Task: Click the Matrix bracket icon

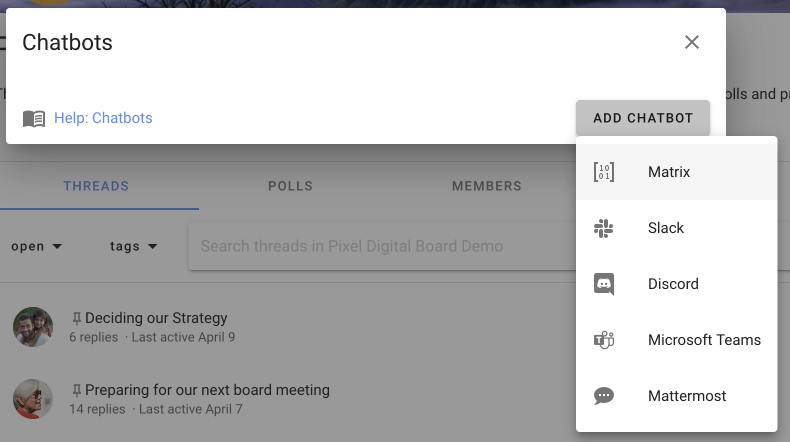Action: pos(604,172)
